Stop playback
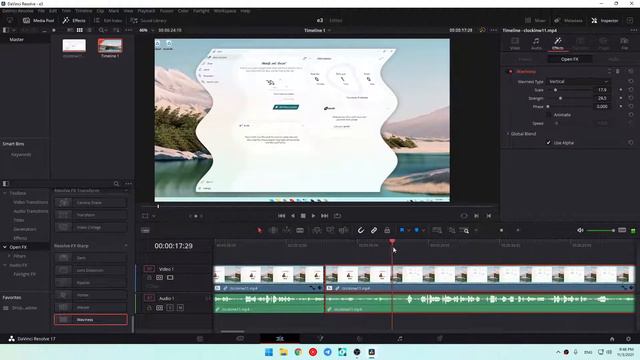 [303, 216]
